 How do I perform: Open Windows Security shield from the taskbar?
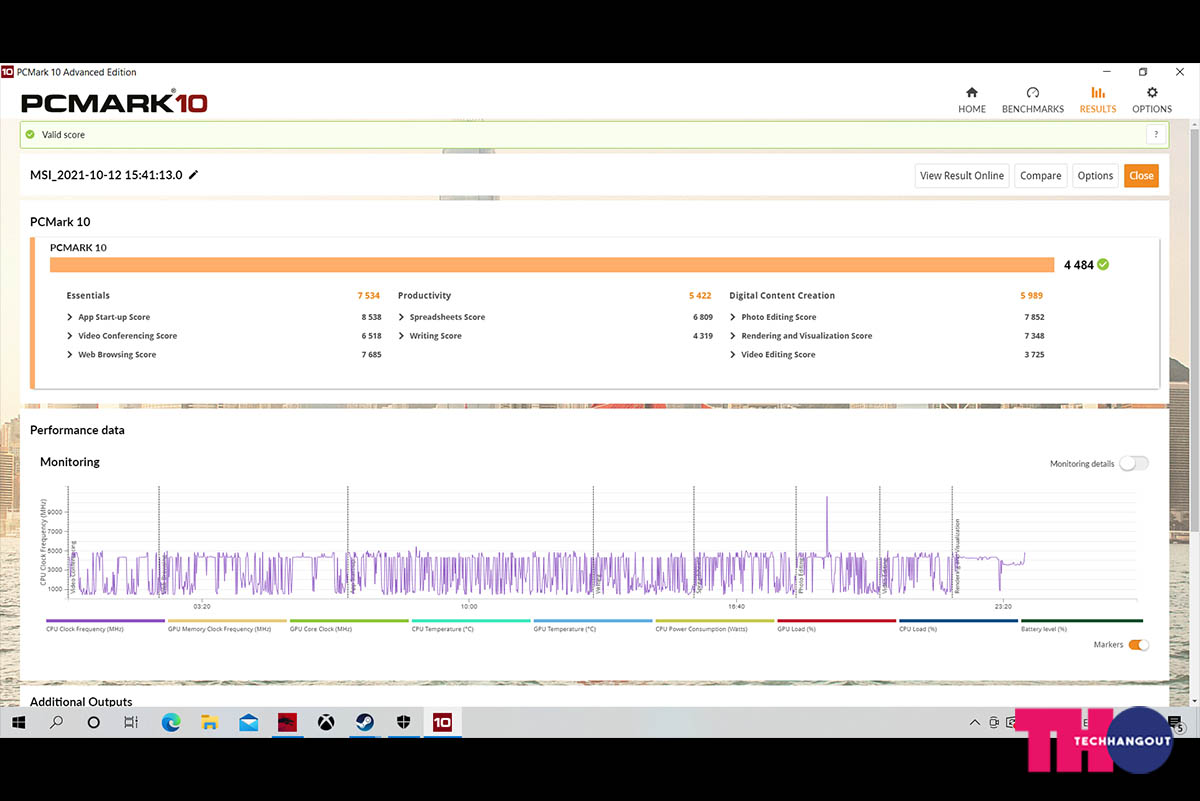403,722
